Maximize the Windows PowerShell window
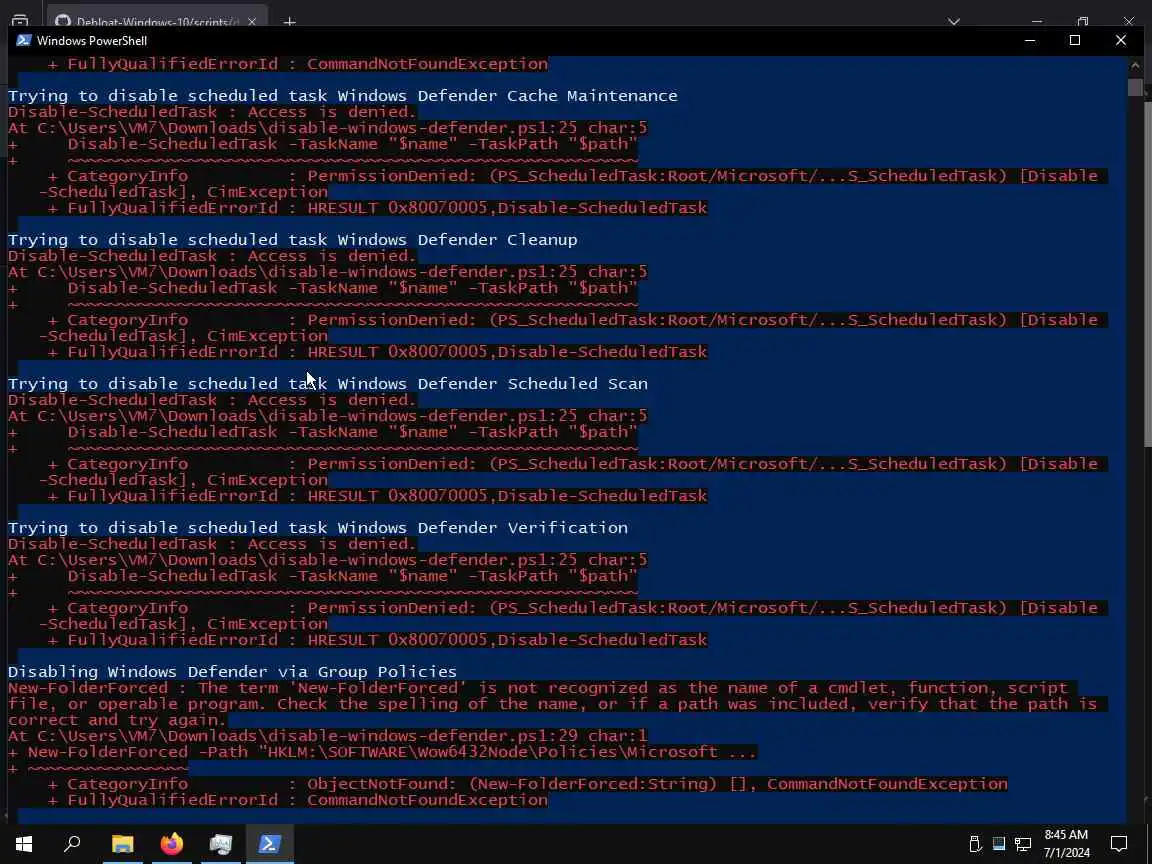Image resolution: width=1152 pixels, height=864 pixels. pos(1075,40)
